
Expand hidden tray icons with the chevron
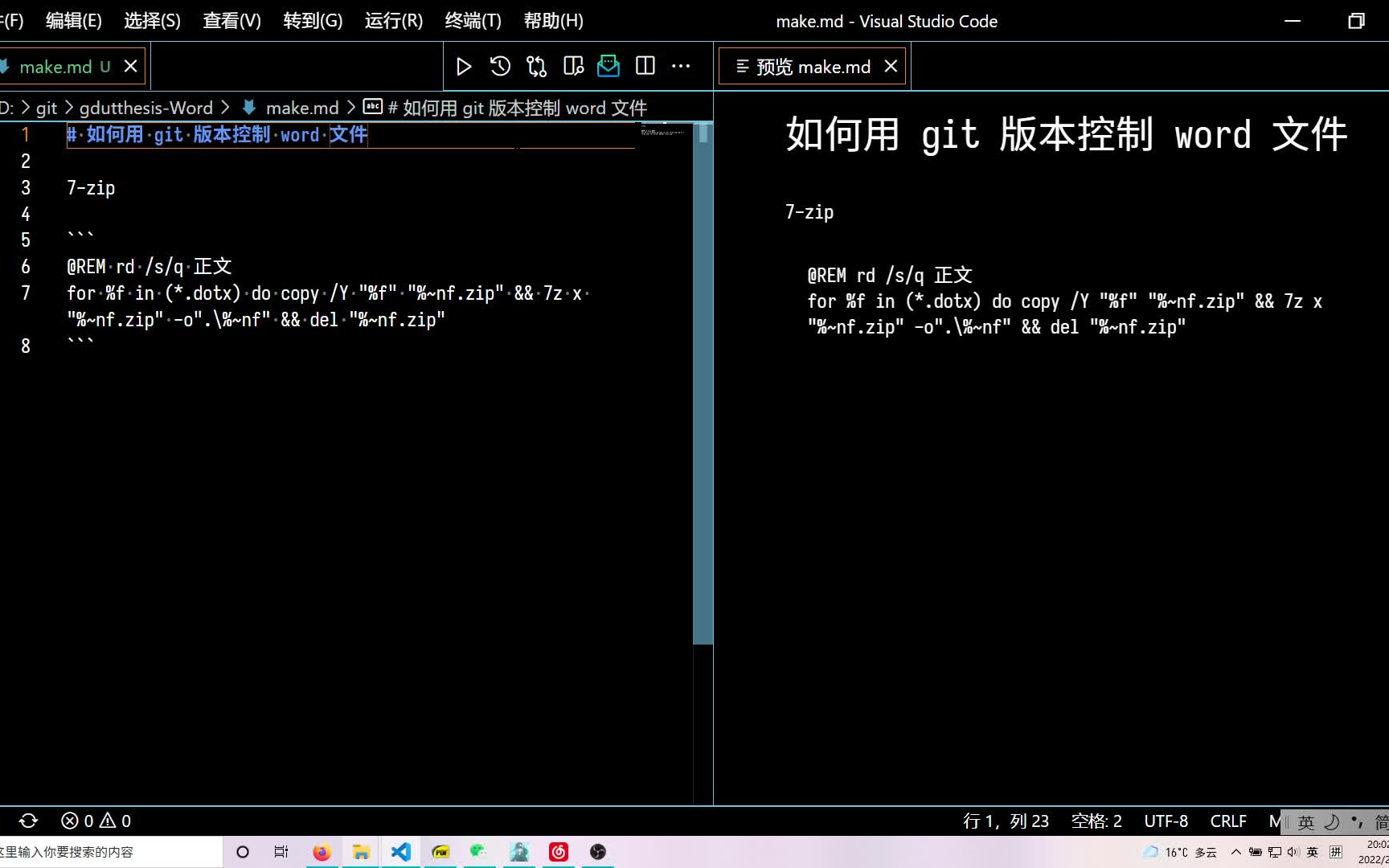tap(1235, 852)
